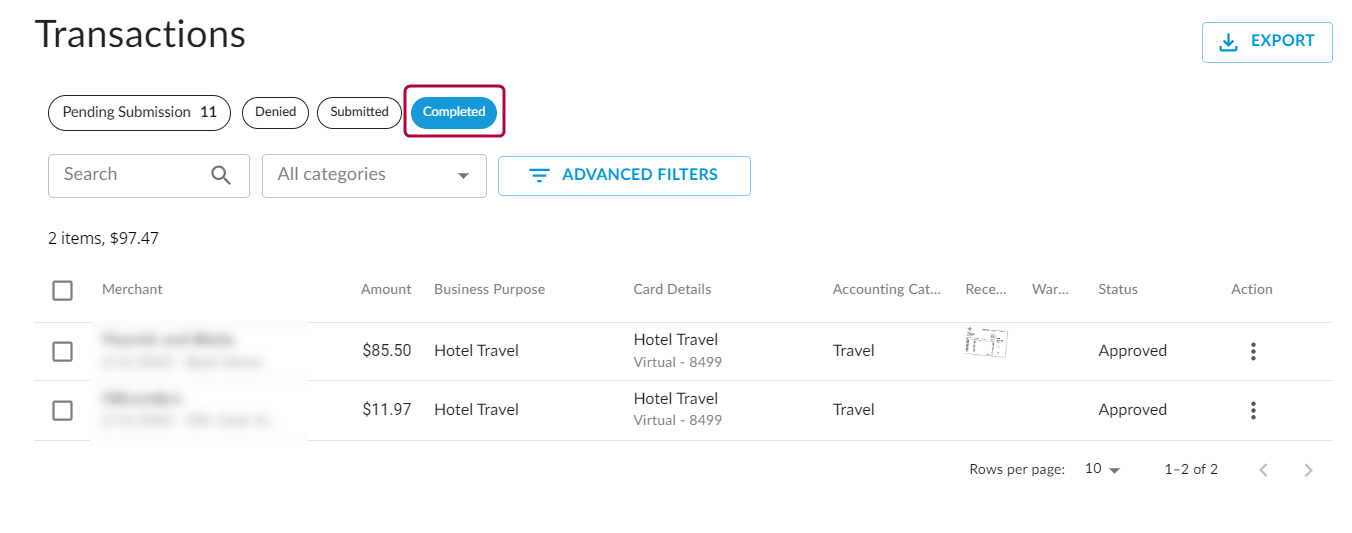Check the $11.97 transaction row checkbox
The width and height of the screenshot is (1352, 533).
(62, 410)
